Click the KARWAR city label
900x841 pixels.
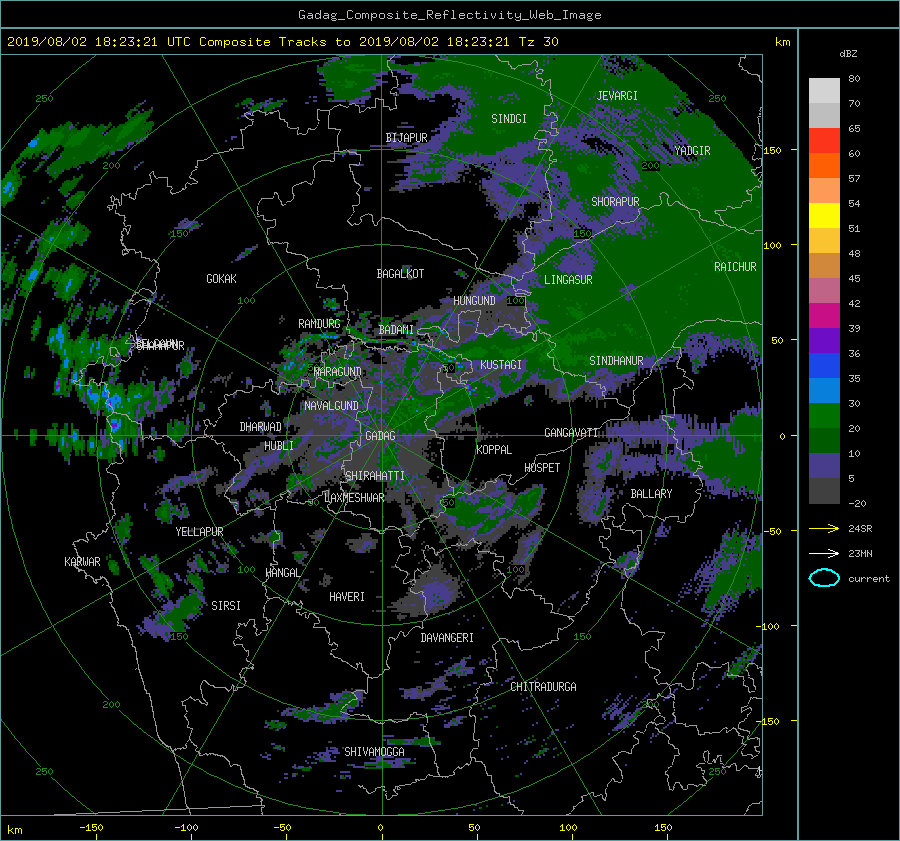82,562
